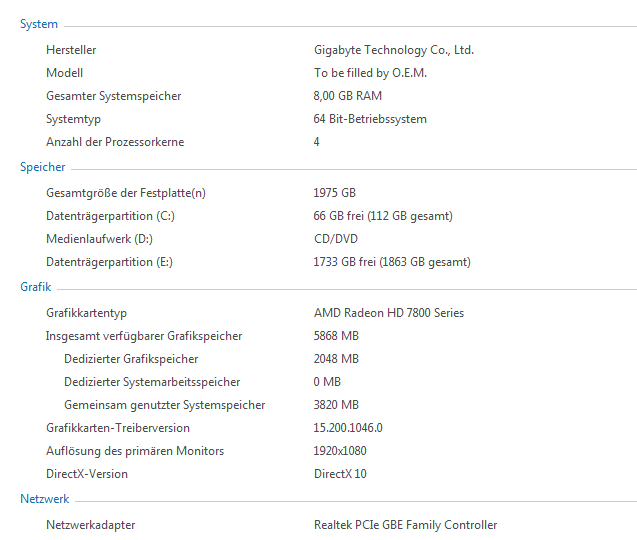637x540 pixels.
Task: Click the Gemeinsam genutzter Systemspeicher label
Action: click(165, 405)
